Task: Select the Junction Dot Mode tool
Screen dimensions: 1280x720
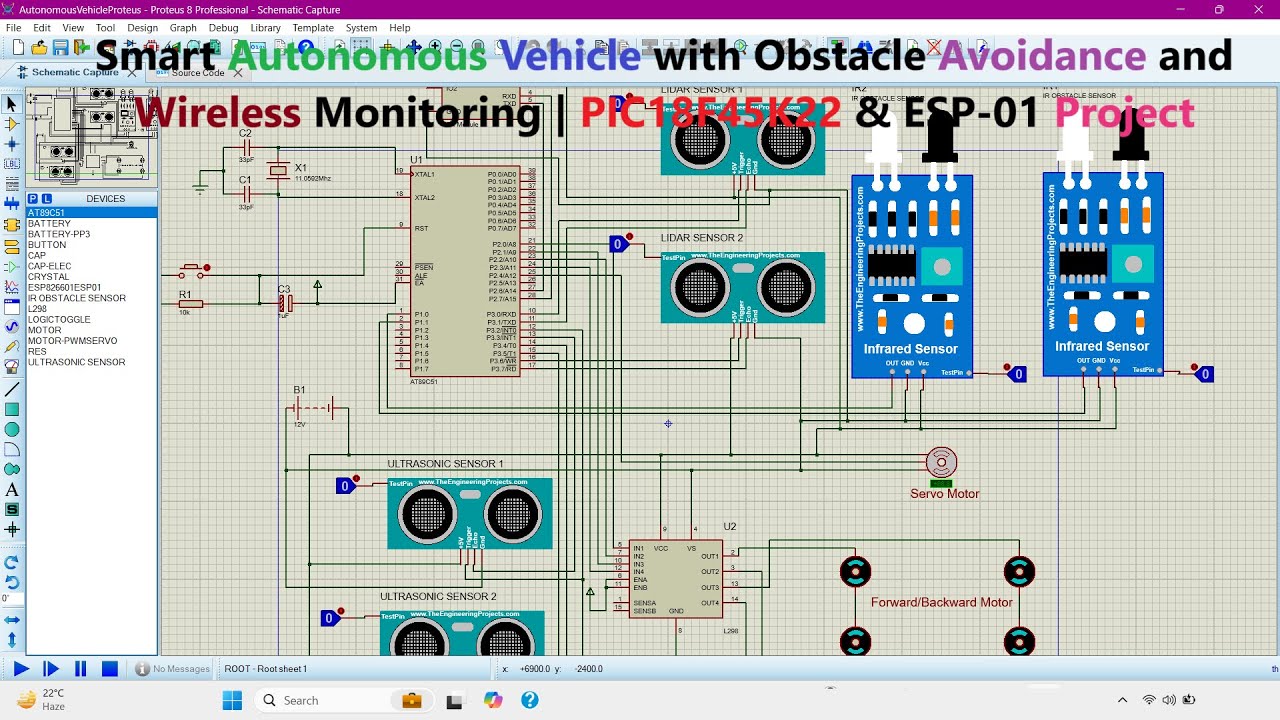Action: pos(12,144)
